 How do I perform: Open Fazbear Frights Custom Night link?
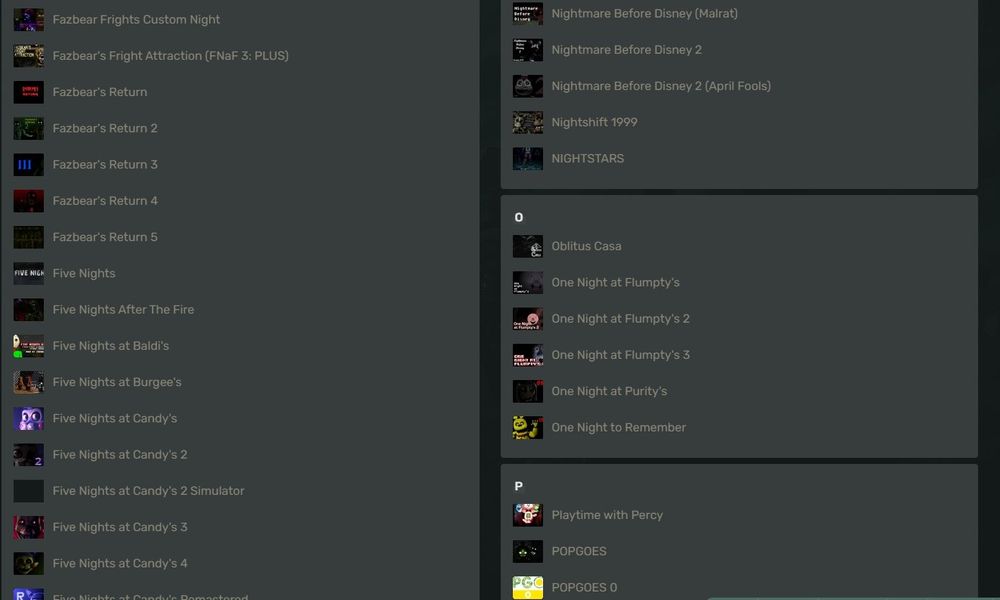tap(136, 20)
